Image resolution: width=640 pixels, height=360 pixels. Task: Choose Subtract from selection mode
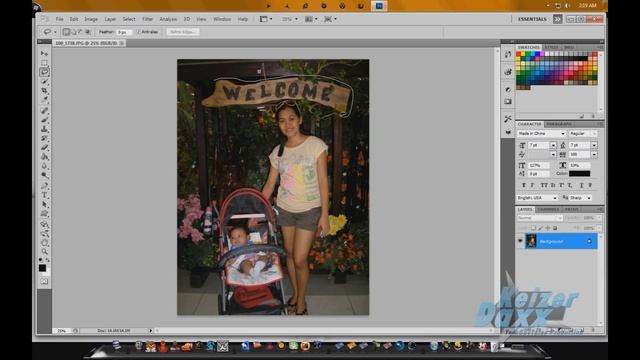tap(80, 32)
